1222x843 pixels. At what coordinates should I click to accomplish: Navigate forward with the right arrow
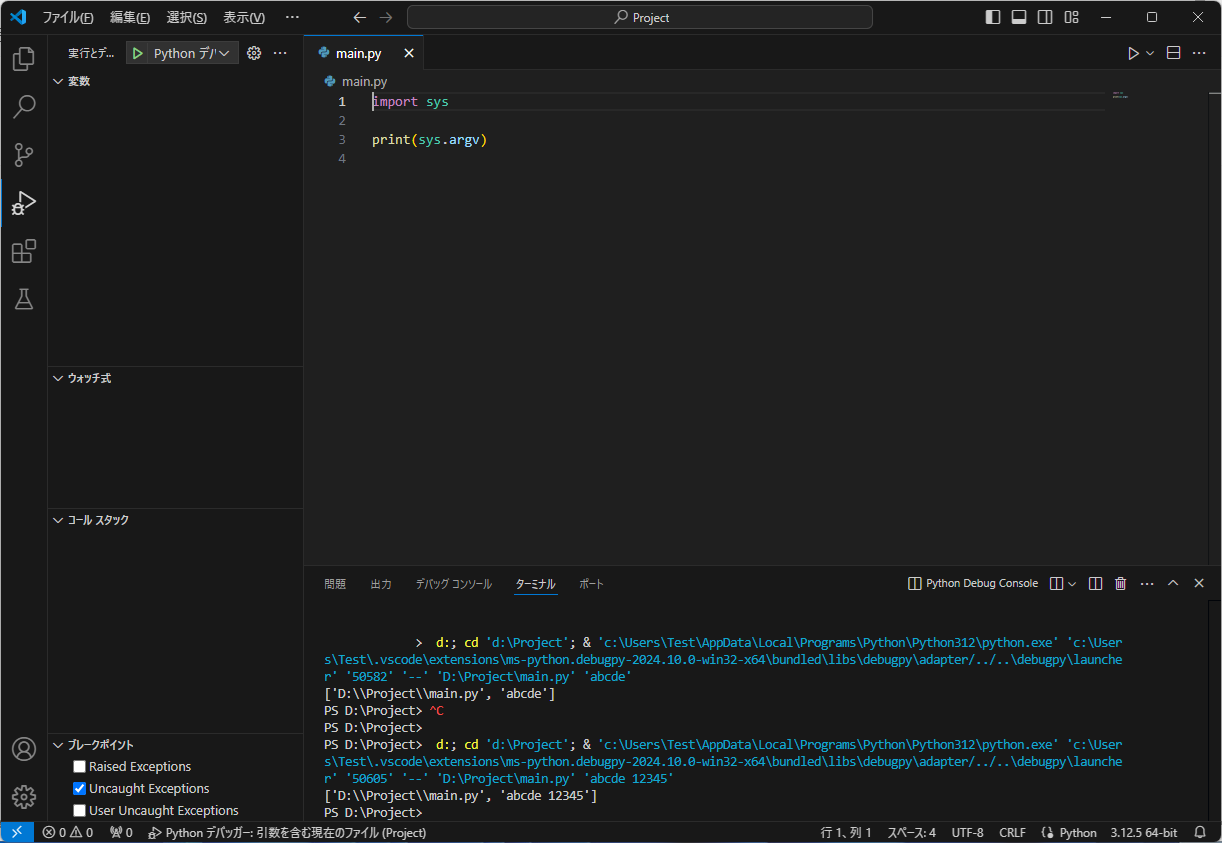coord(386,17)
